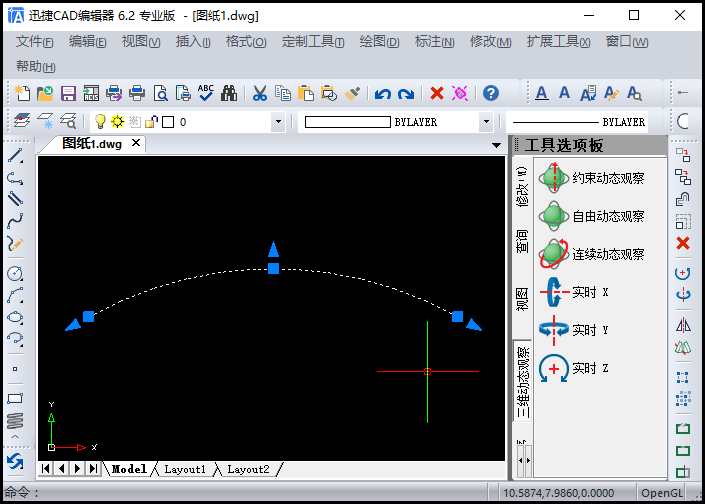Select the Ellipse draw tool
The height and width of the screenshot is (504, 705).
point(15,317)
